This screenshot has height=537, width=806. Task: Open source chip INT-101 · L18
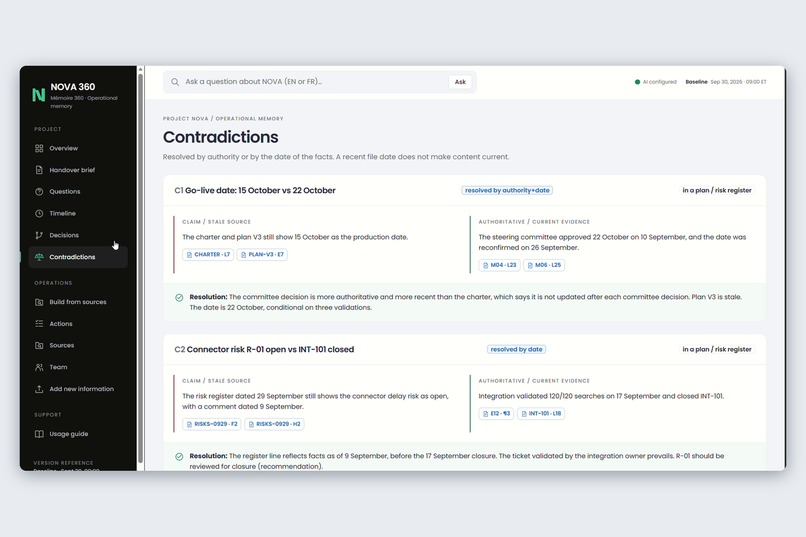click(x=541, y=414)
